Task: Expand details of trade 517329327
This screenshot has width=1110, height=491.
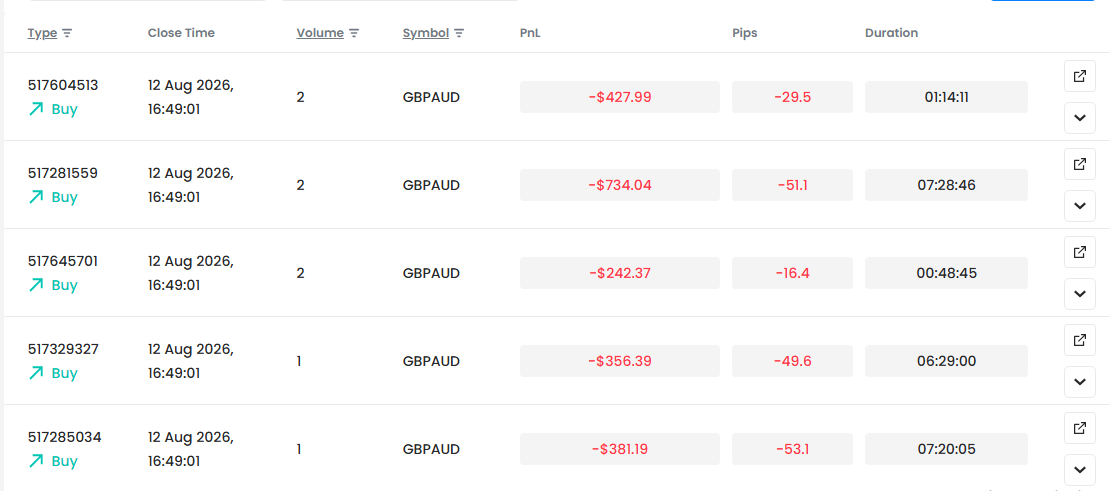Action: tap(1080, 381)
